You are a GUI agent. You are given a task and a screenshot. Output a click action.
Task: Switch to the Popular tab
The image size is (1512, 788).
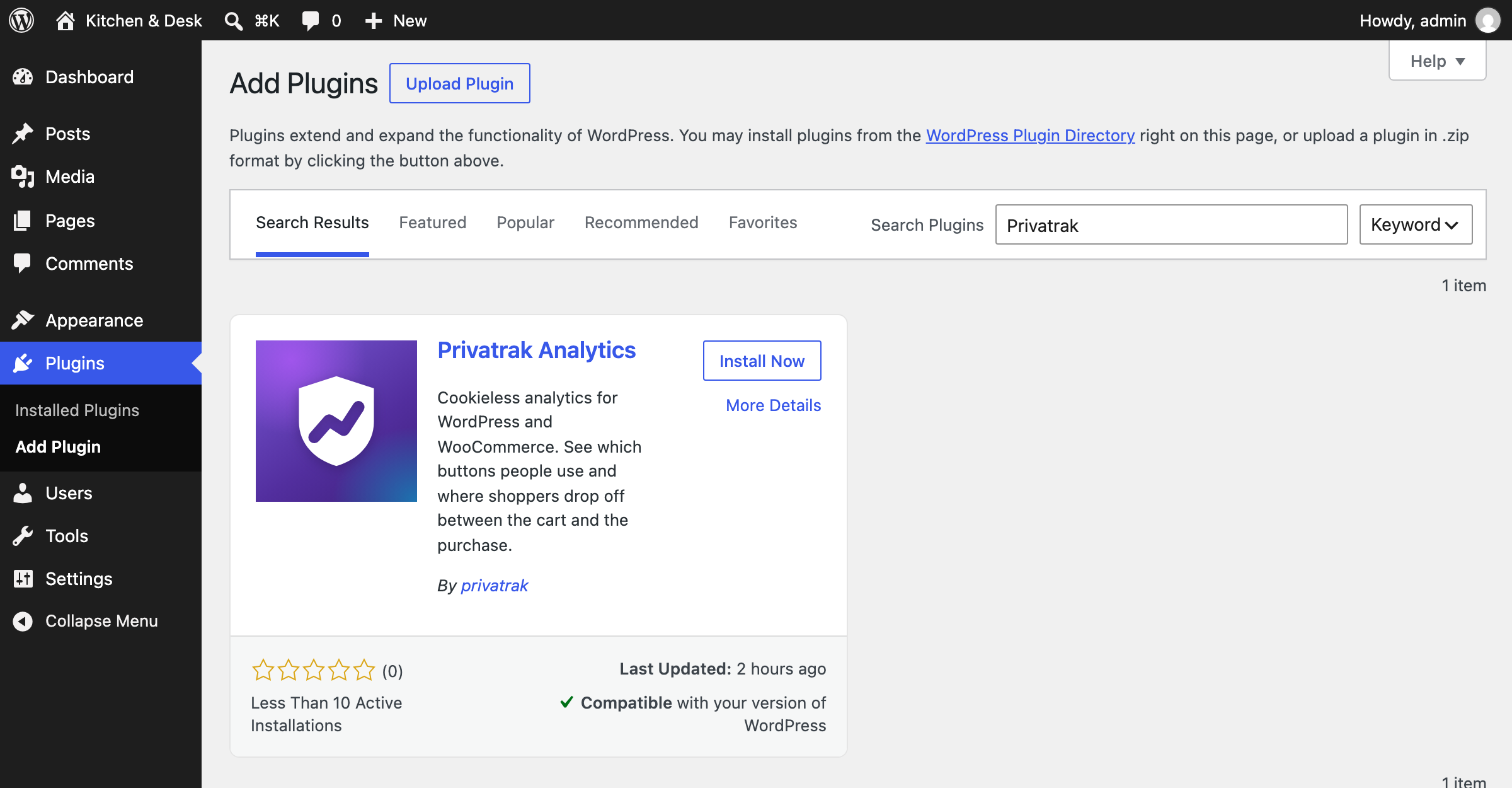525,223
